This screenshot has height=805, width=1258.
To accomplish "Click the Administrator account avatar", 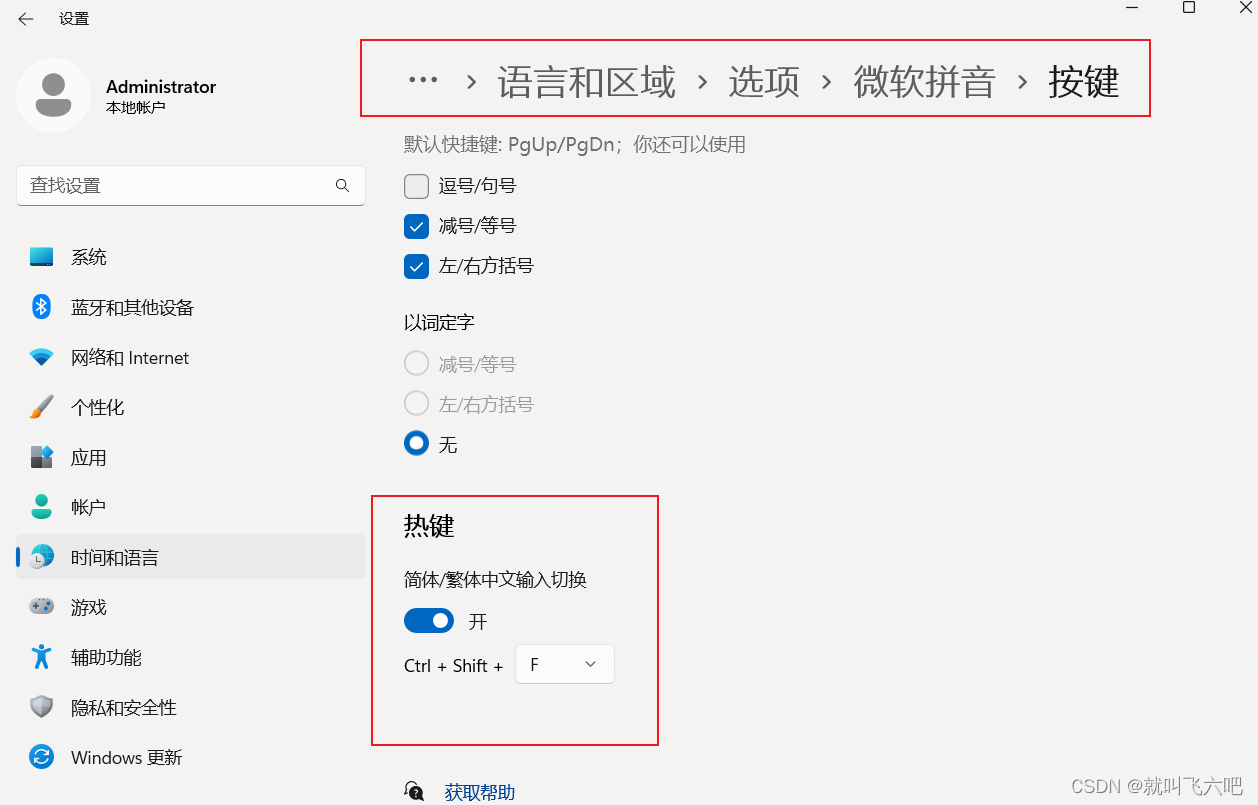I will click(54, 96).
